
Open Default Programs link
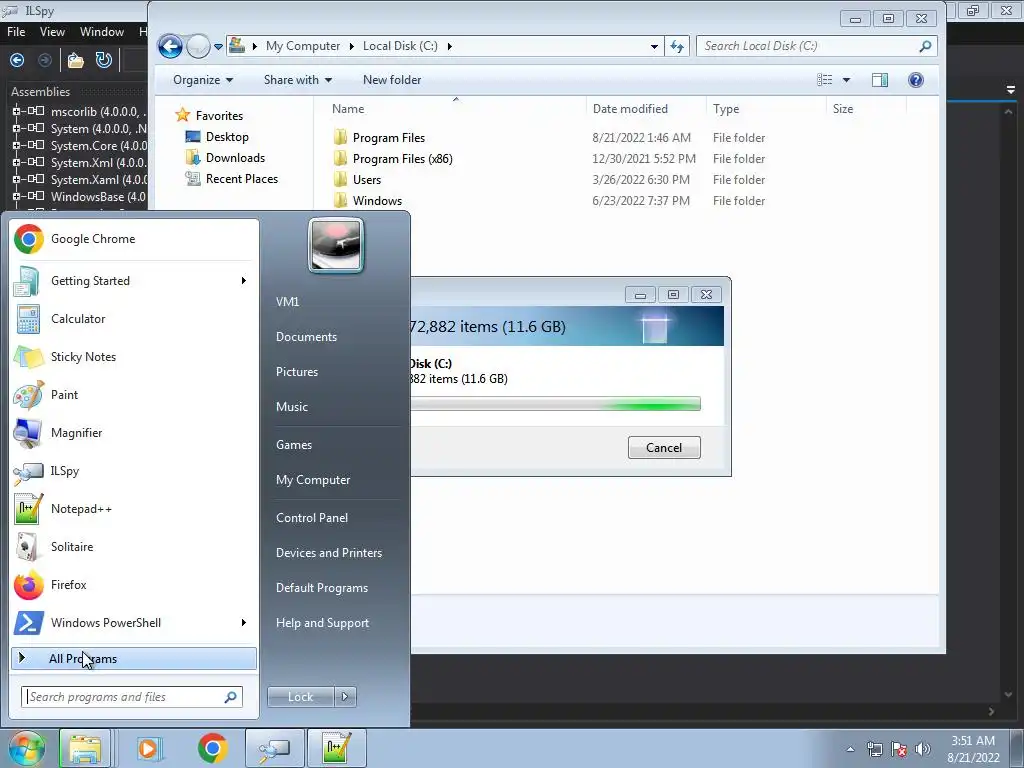tap(321, 588)
